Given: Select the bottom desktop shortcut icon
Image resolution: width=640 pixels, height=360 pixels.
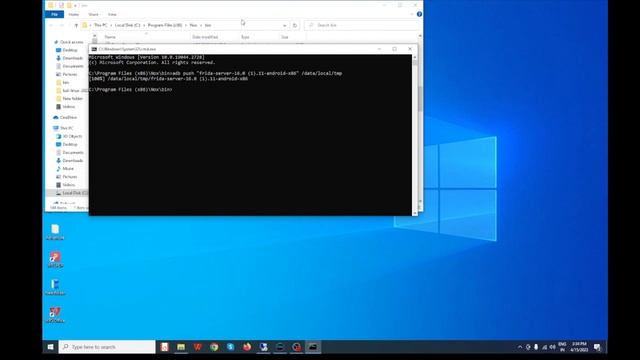Looking at the screenshot, I should pos(55,315).
